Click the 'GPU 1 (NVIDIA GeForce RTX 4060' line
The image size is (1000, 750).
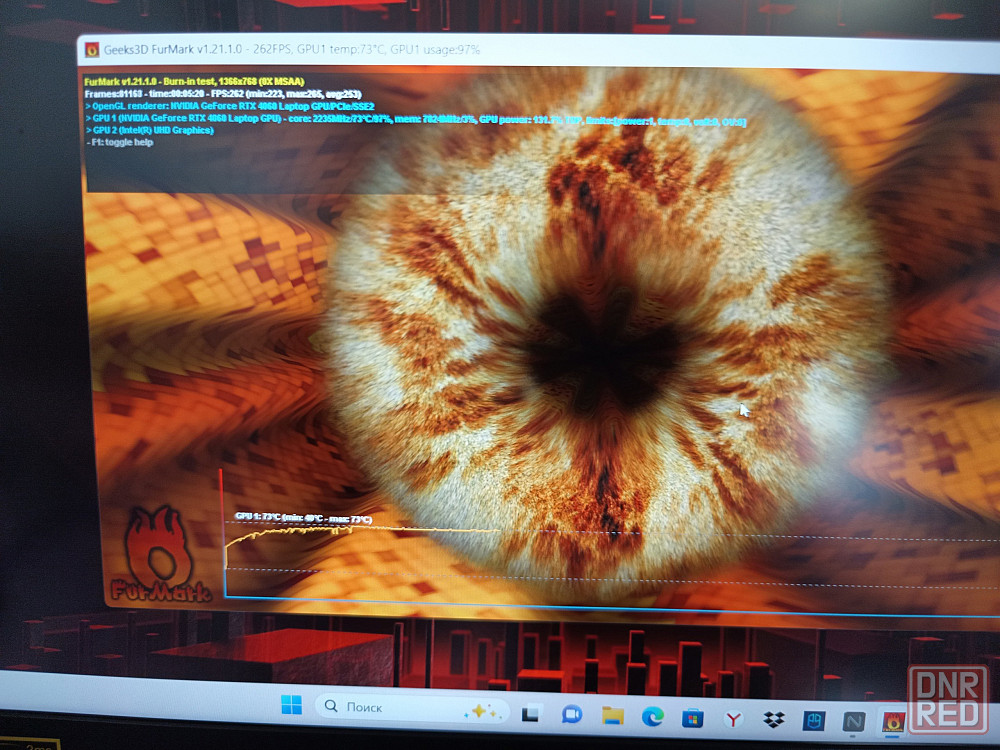tap(416, 119)
